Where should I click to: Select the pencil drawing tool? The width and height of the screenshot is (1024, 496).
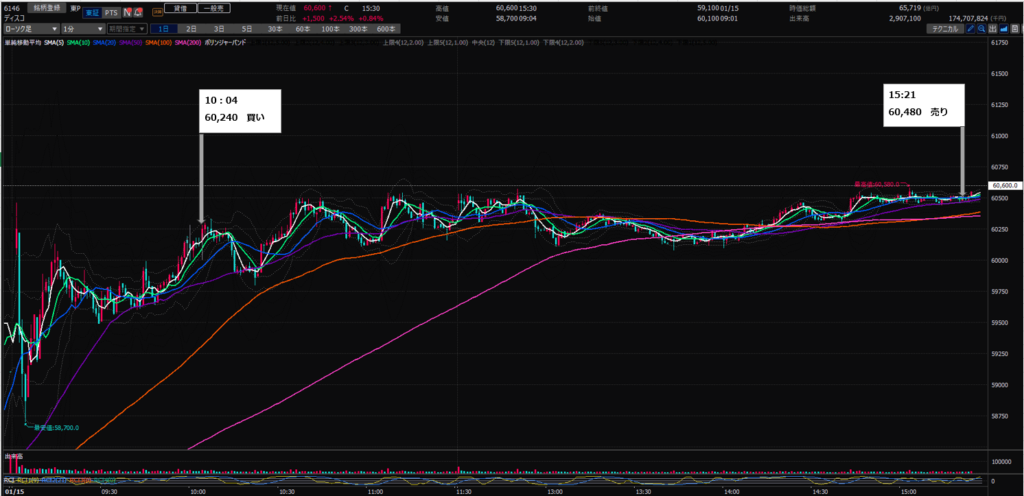[x=971, y=30]
